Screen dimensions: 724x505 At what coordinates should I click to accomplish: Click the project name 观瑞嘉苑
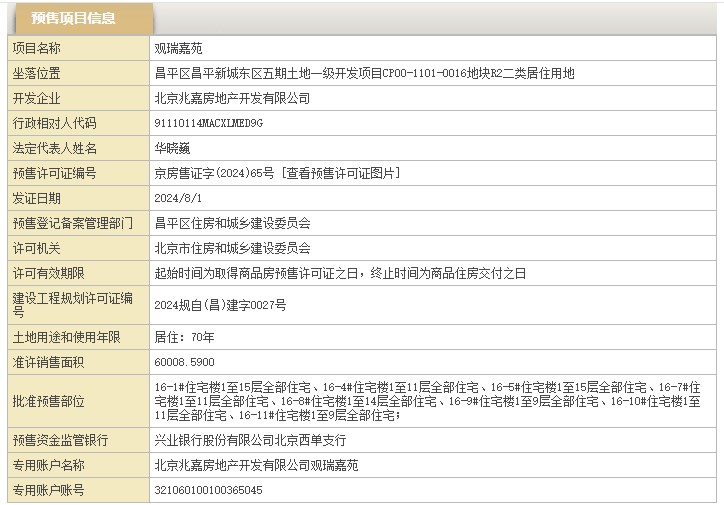point(178,48)
